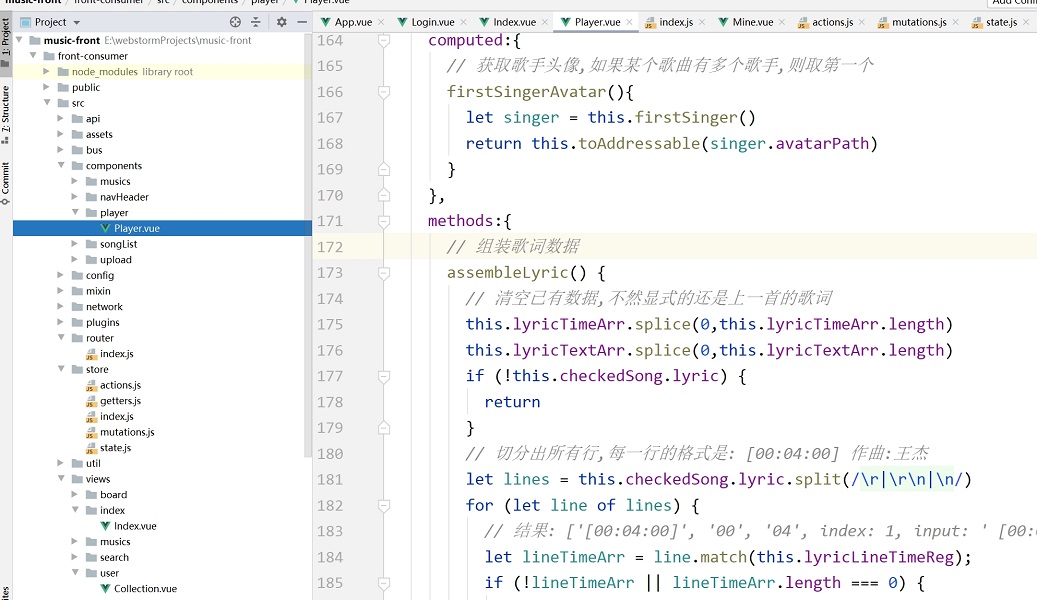The width and height of the screenshot is (1037, 600).
Task: Collapse the music-front root folder
Action: point(19,40)
